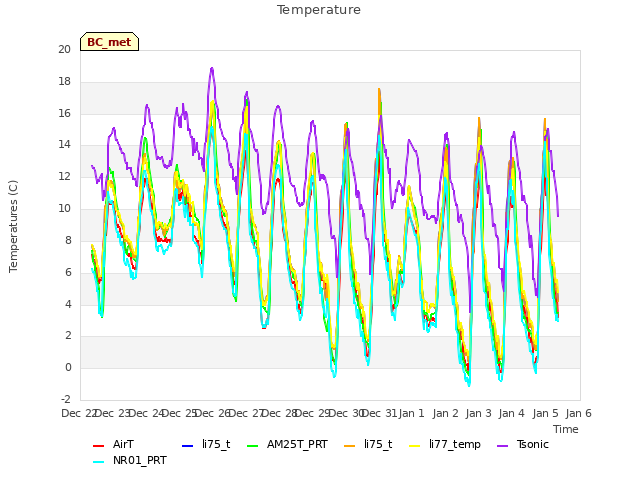Click the '10' y-axis tick label

click(64, 208)
